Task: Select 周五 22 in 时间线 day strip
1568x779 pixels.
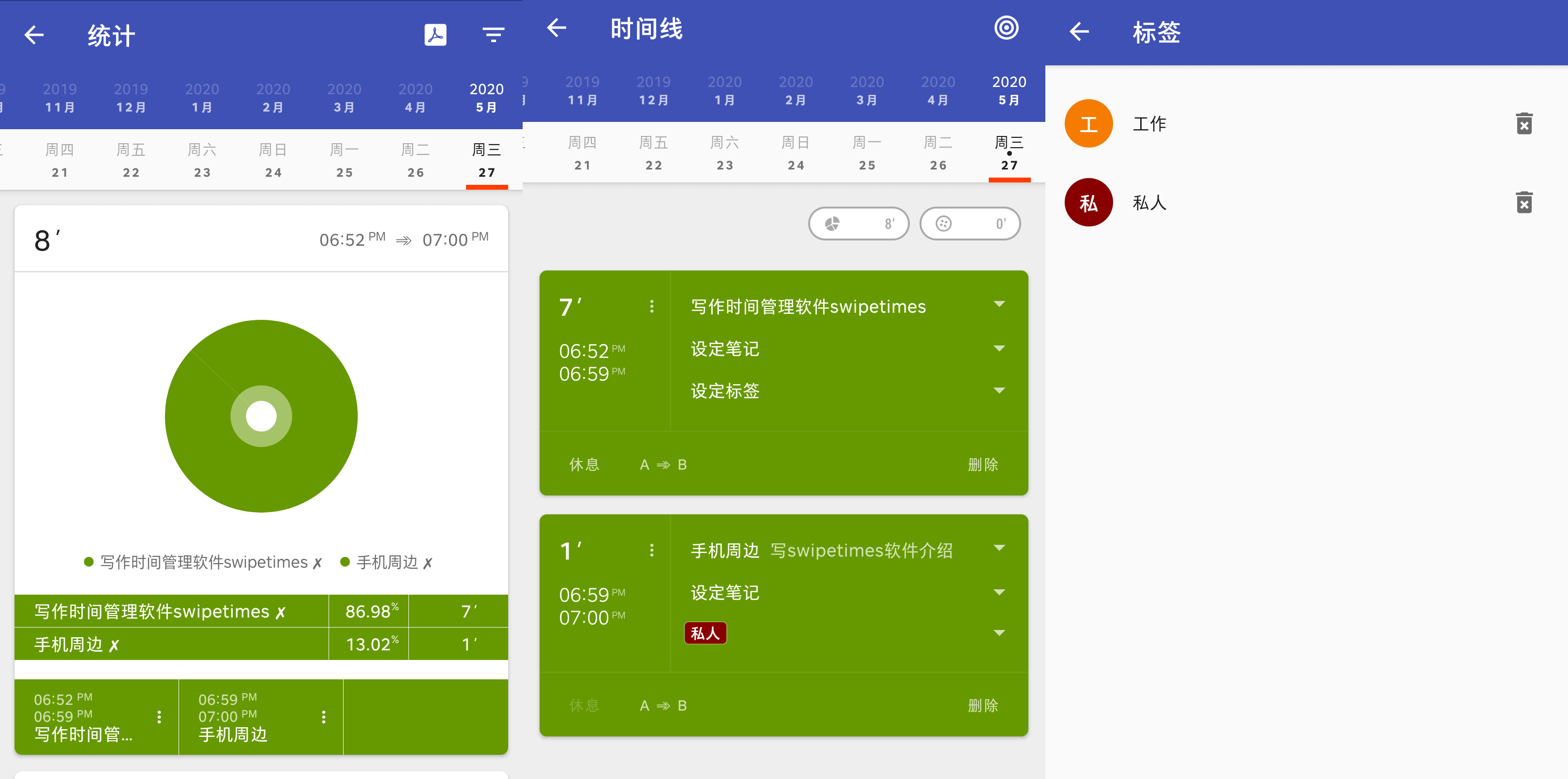Action: point(654,153)
